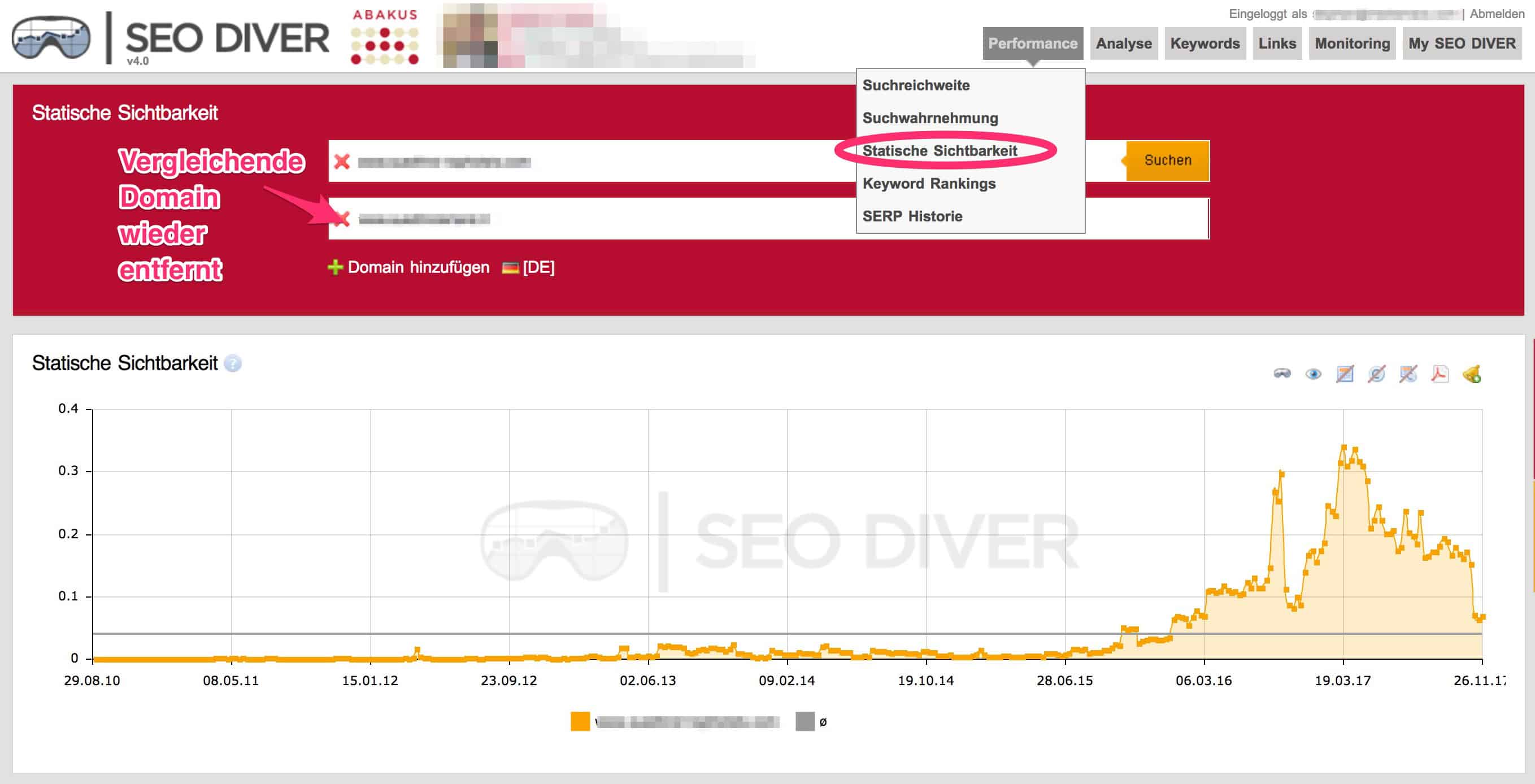Image resolution: width=1535 pixels, height=784 pixels.
Task: Click the green plus Domain hinzufügen icon
Action: click(x=336, y=268)
